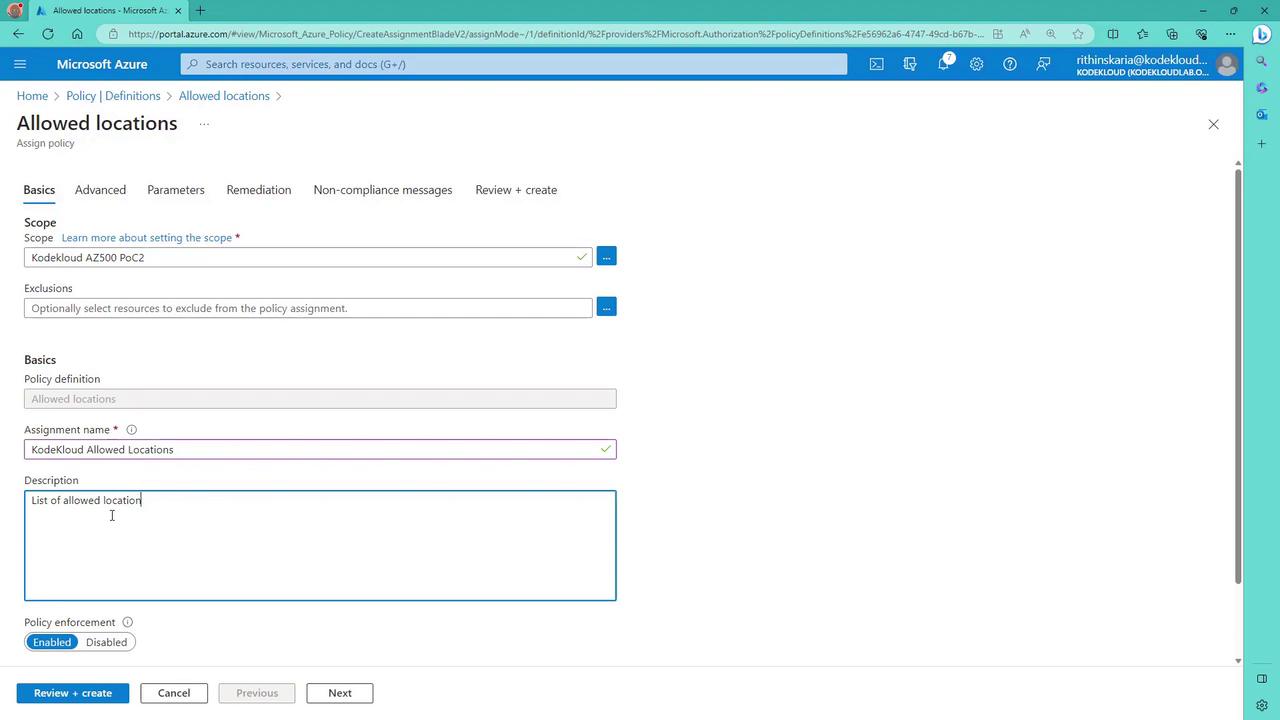1280x720 pixels.
Task: Show info tooltip for Policy enforcement
Action: tap(127, 622)
